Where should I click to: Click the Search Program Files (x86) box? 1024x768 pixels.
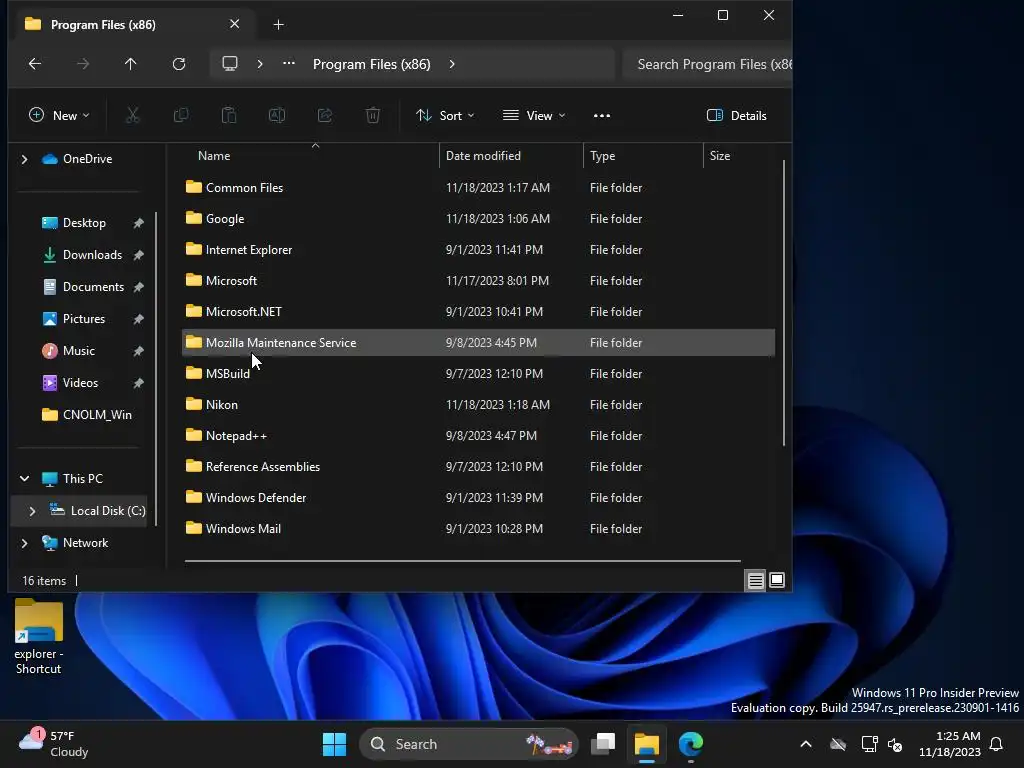708,64
